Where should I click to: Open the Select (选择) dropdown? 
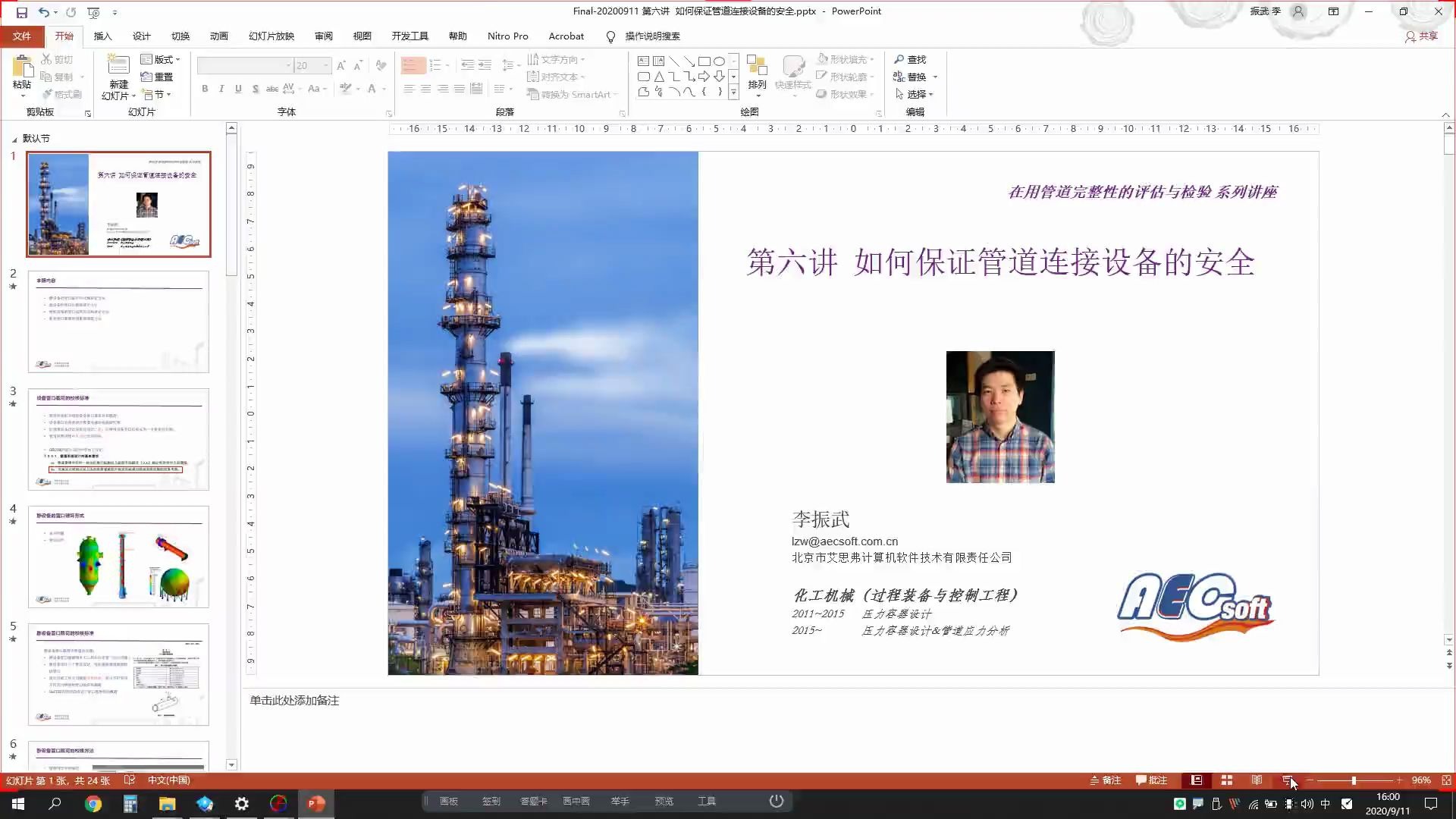(914, 94)
